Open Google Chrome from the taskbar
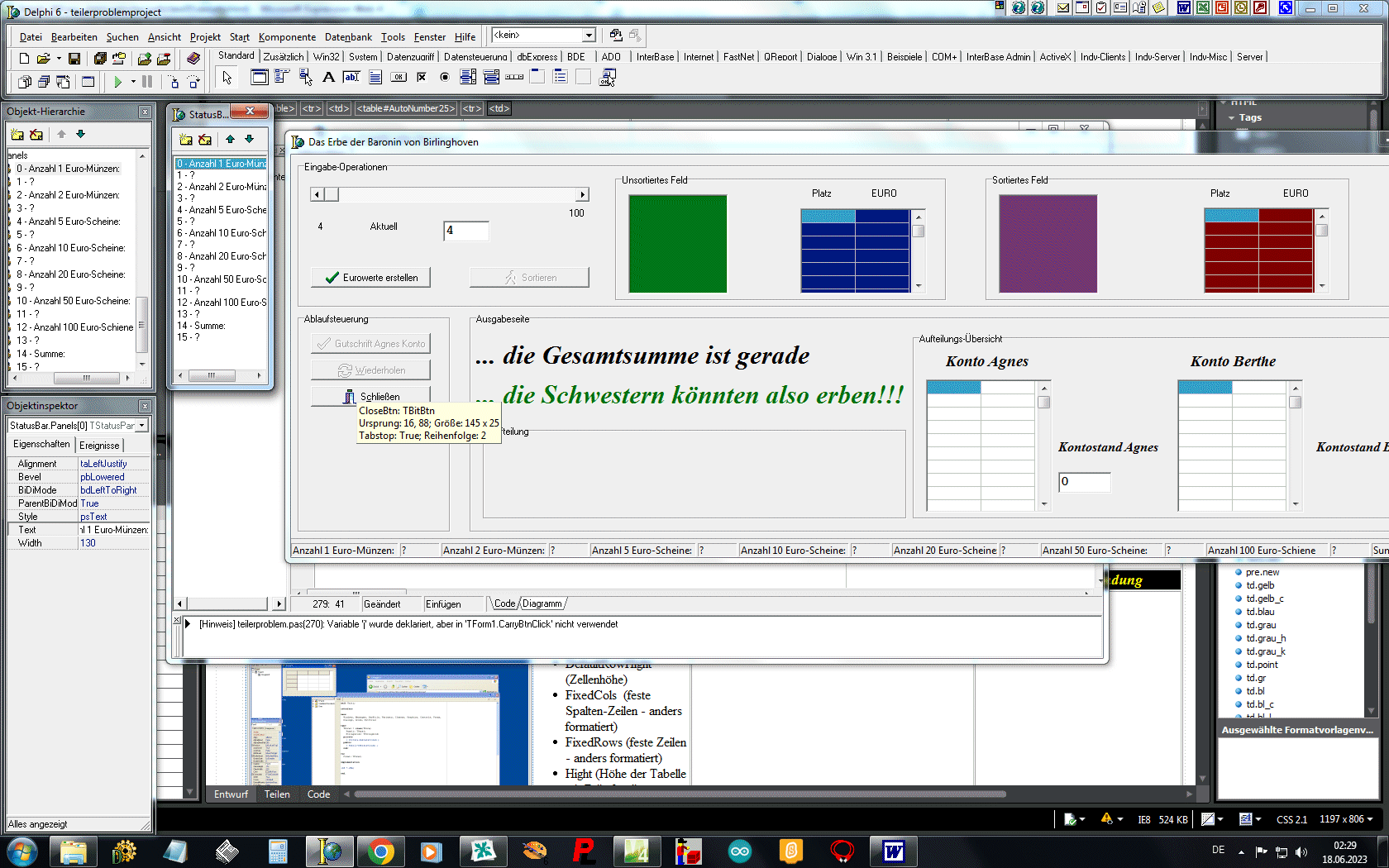 [381, 851]
